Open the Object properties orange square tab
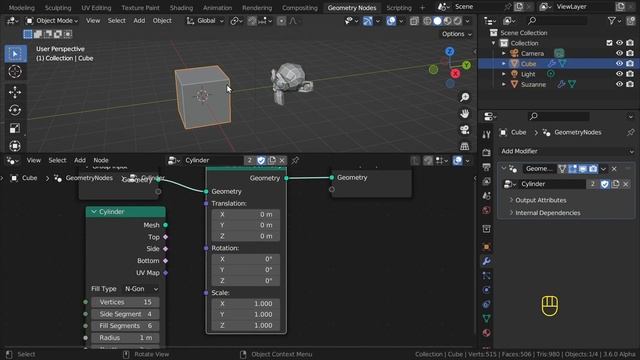The height and width of the screenshot is (360, 640). click(486, 247)
